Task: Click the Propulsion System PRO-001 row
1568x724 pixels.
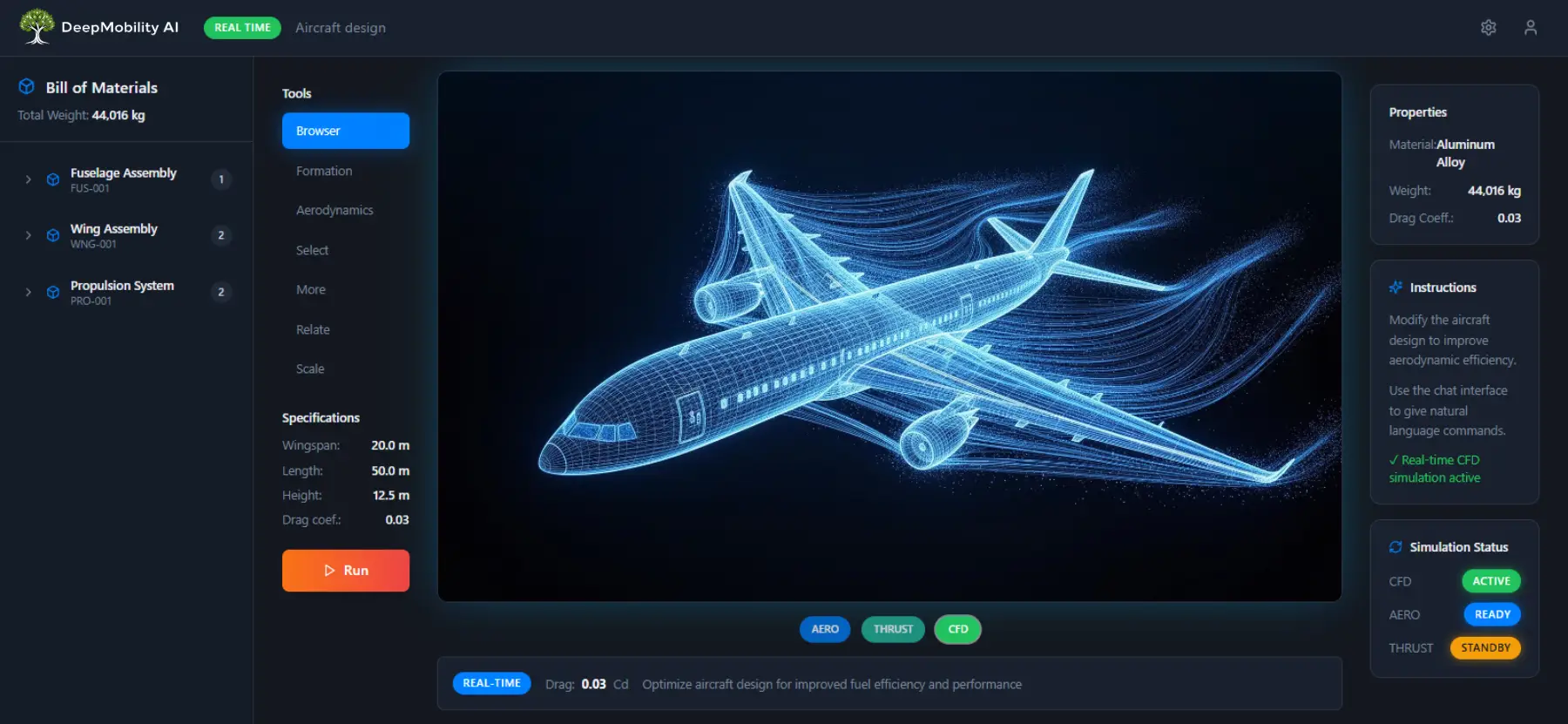Action: (127, 292)
